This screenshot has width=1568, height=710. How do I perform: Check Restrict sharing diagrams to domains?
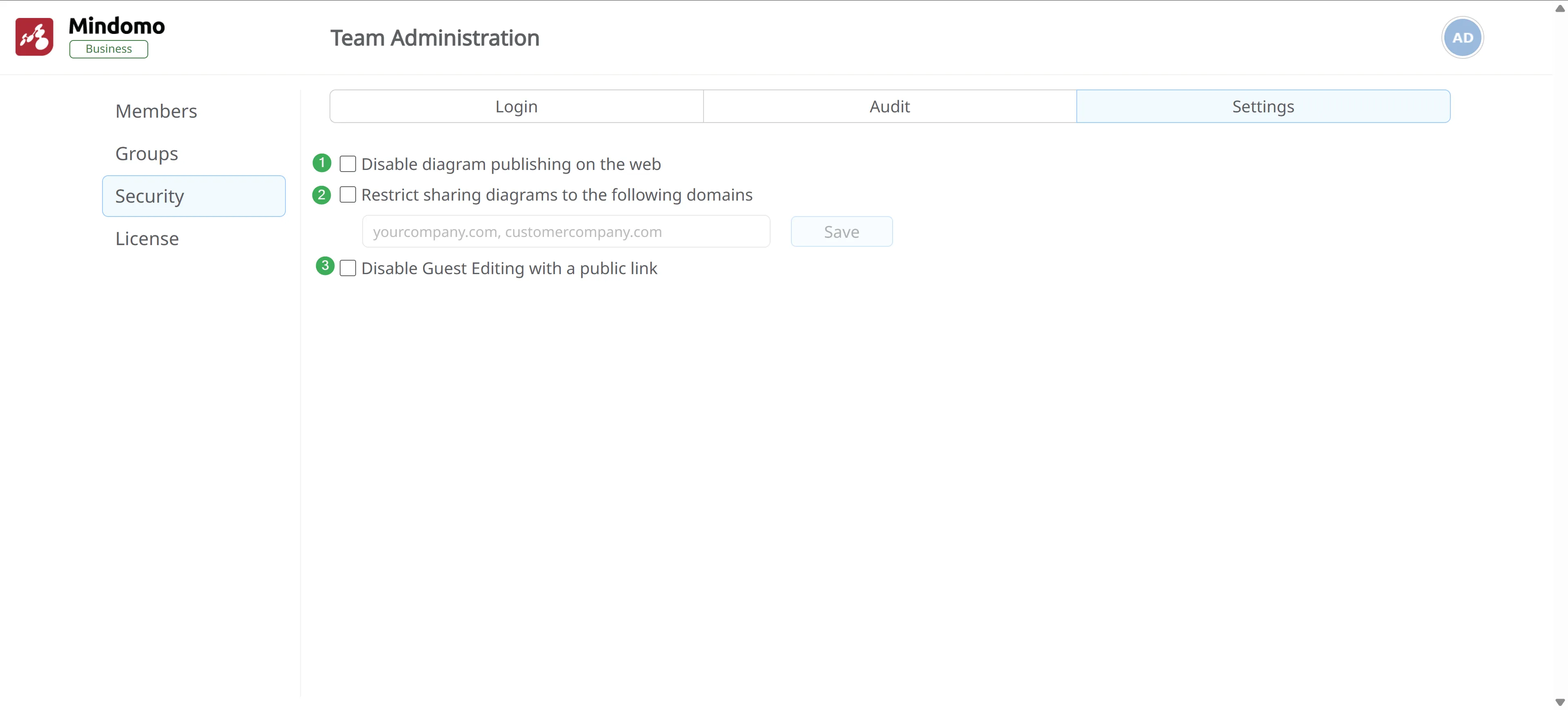pyautogui.click(x=347, y=195)
